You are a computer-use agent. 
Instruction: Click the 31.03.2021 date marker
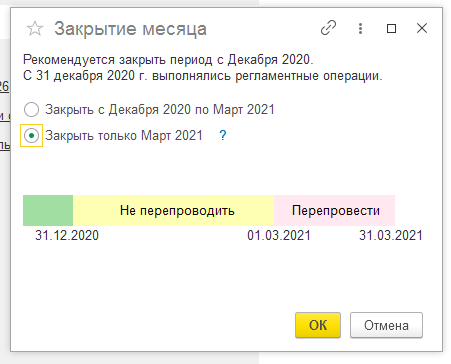[x=391, y=235]
